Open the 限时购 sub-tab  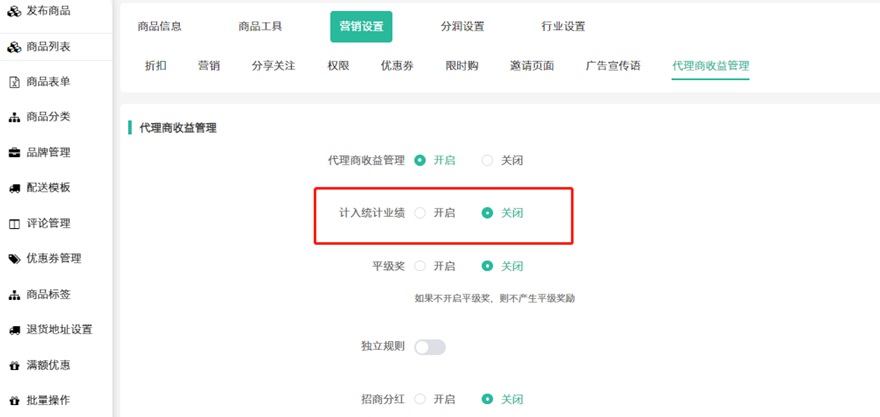click(461, 66)
